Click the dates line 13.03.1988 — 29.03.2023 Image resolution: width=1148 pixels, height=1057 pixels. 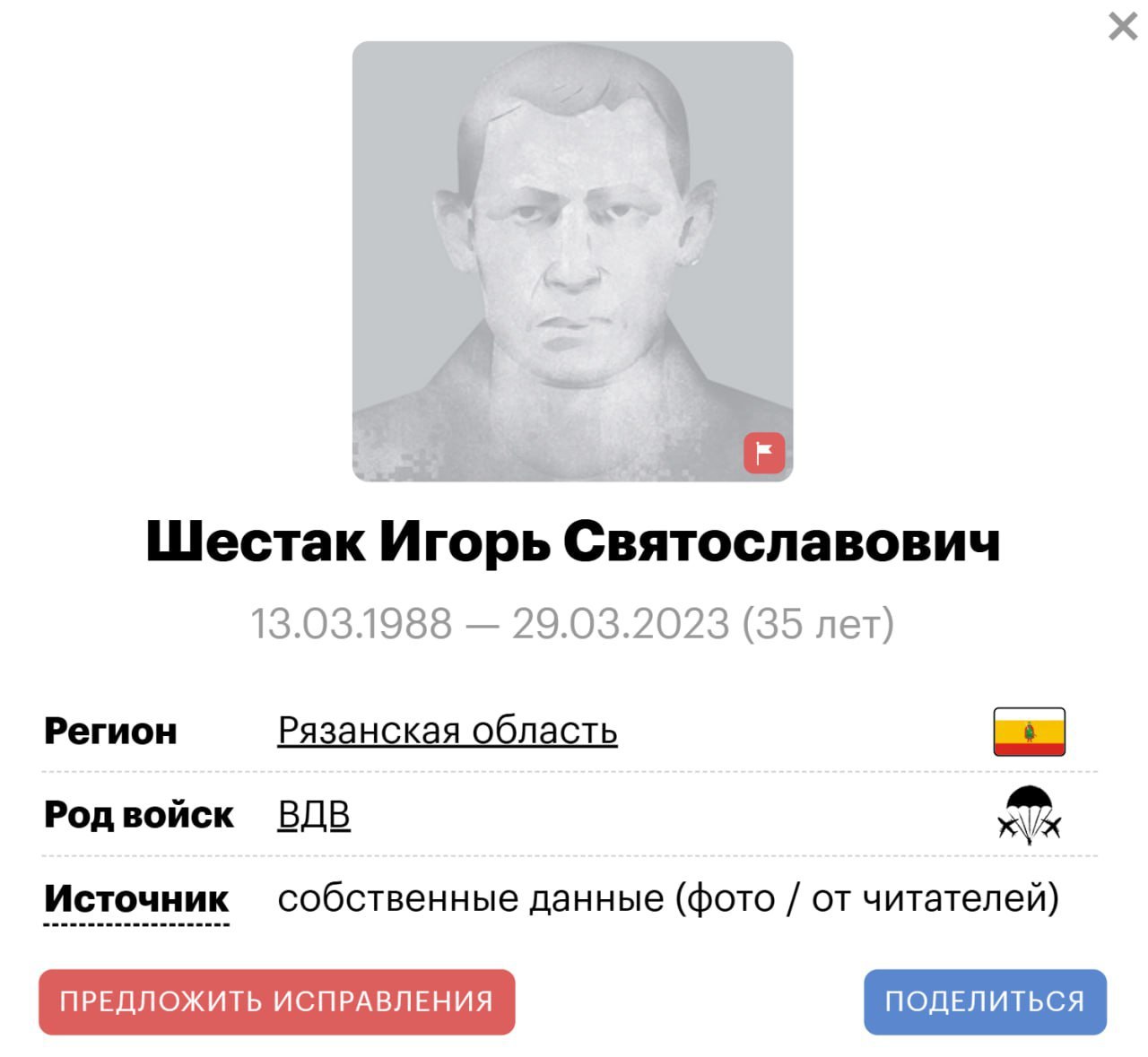coord(490,623)
